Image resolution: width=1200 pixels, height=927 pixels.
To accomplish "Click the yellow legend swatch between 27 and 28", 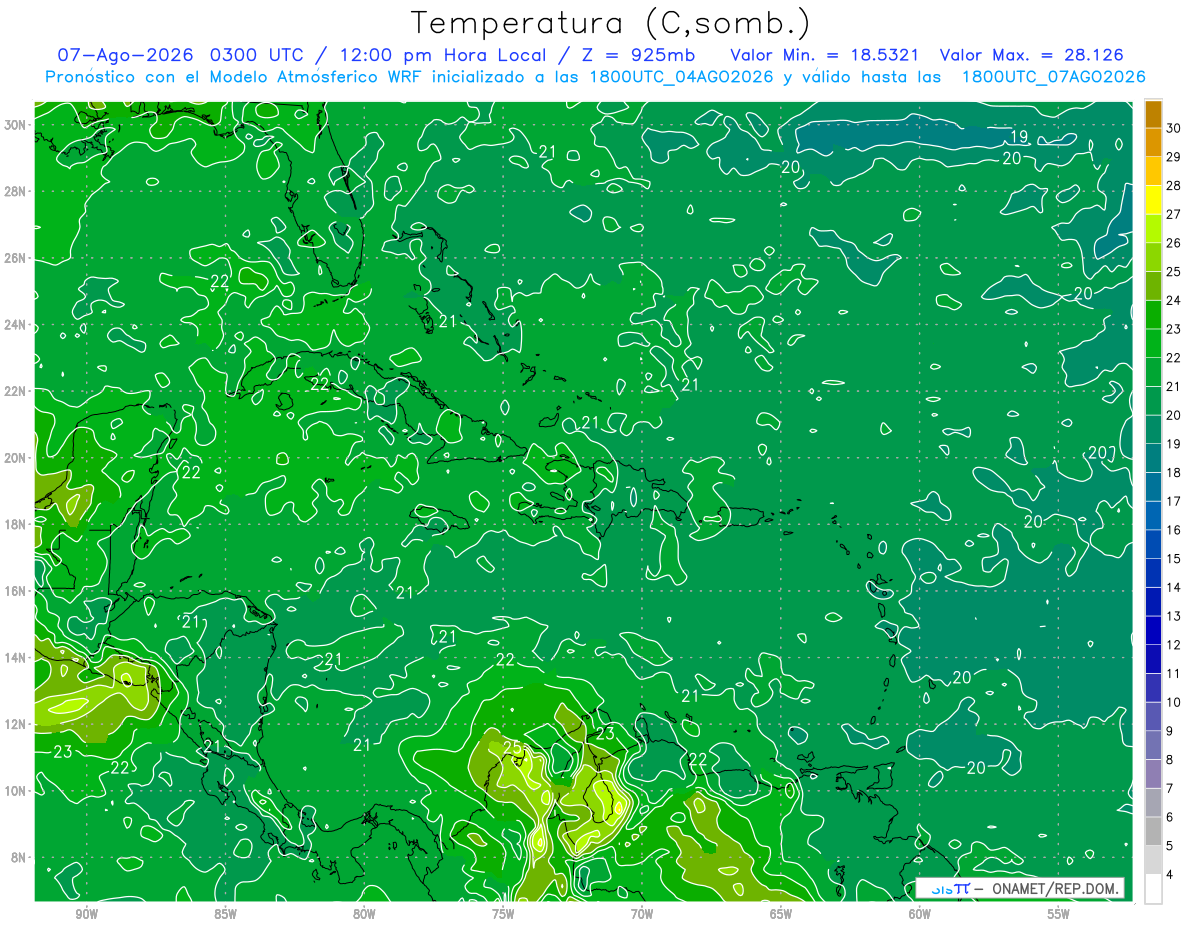I will tap(1153, 199).
